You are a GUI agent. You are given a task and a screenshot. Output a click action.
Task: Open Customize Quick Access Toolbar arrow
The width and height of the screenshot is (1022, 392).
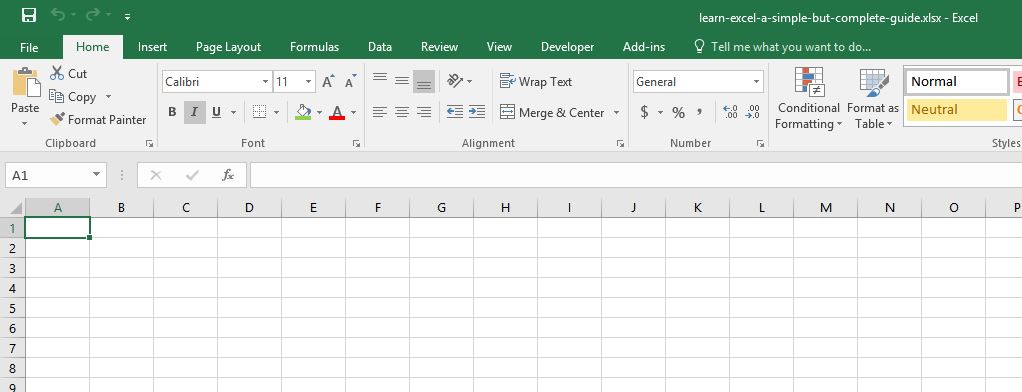coord(127,17)
